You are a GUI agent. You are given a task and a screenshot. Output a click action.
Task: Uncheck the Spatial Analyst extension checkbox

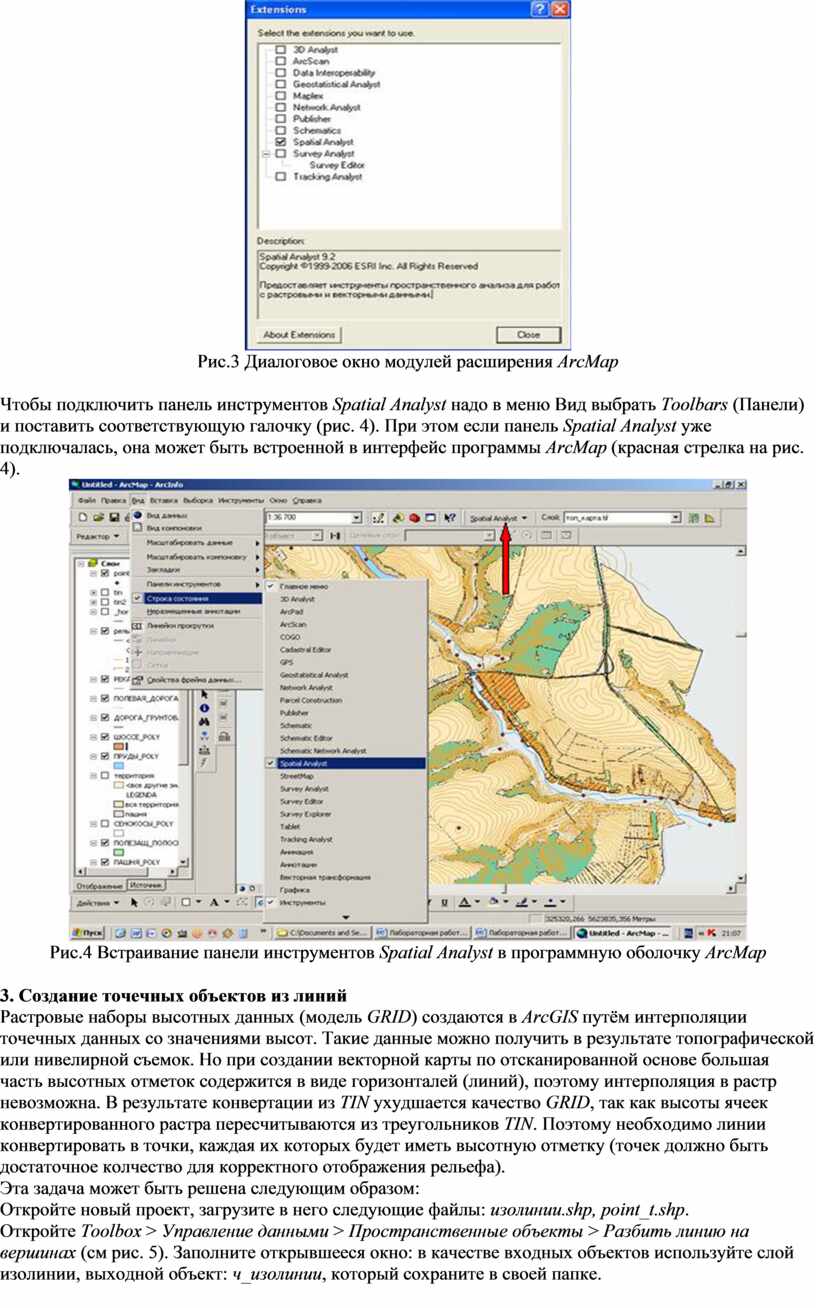pyautogui.click(x=281, y=142)
